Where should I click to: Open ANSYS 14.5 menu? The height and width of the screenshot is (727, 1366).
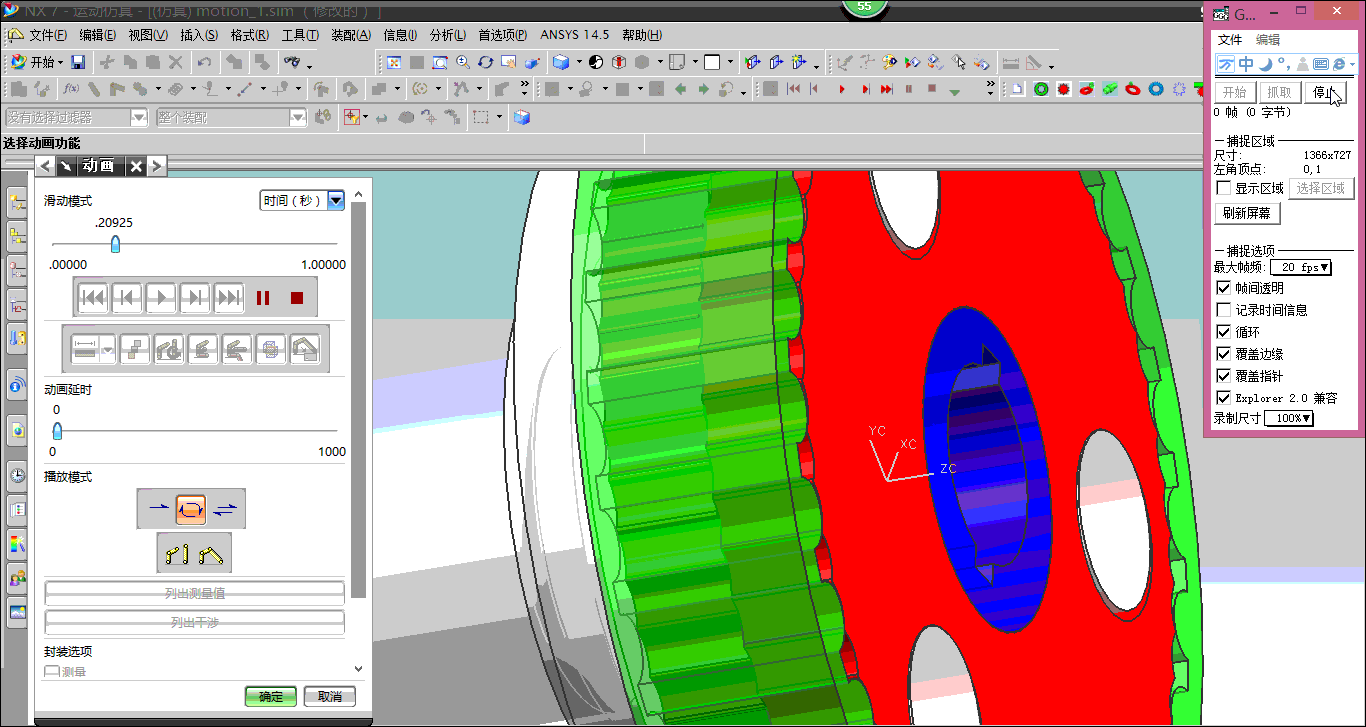pos(575,35)
